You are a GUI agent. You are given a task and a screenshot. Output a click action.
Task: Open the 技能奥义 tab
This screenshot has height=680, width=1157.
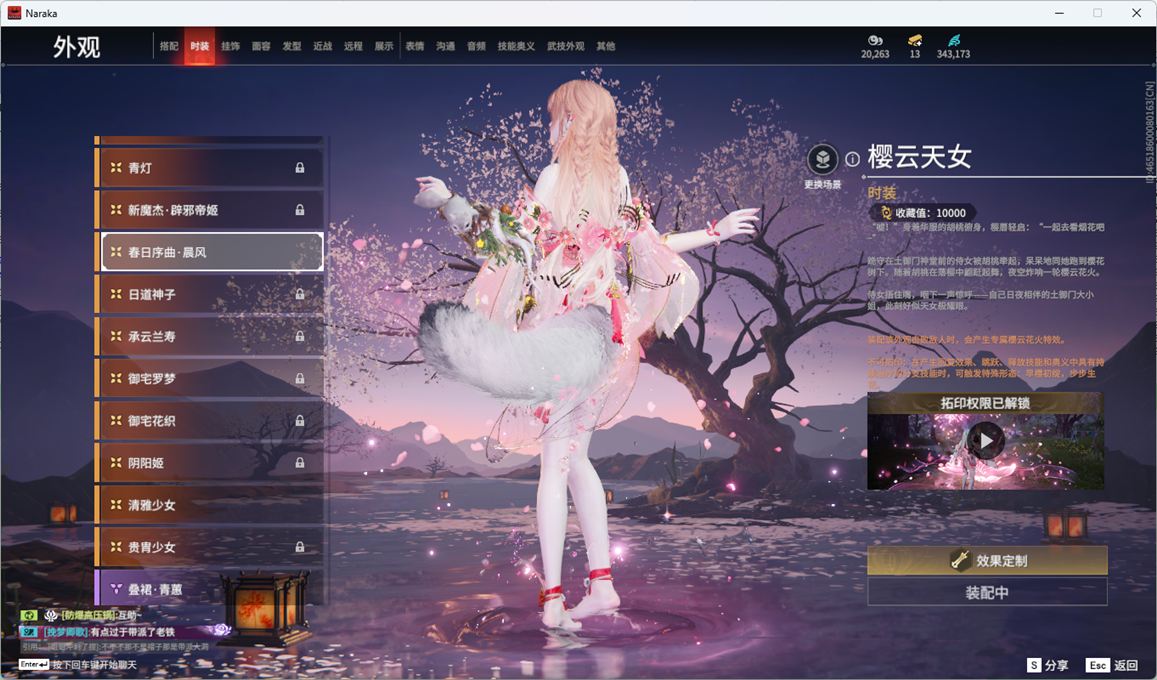[516, 46]
